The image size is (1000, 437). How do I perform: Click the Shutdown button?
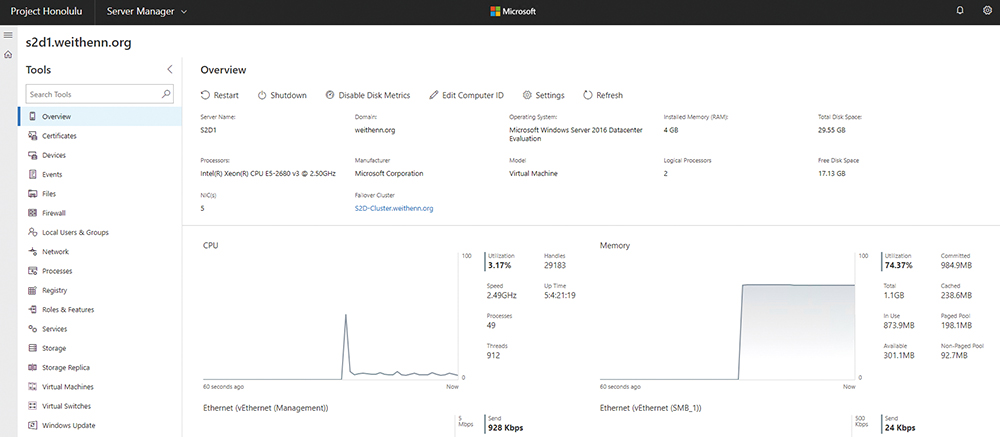pos(282,95)
